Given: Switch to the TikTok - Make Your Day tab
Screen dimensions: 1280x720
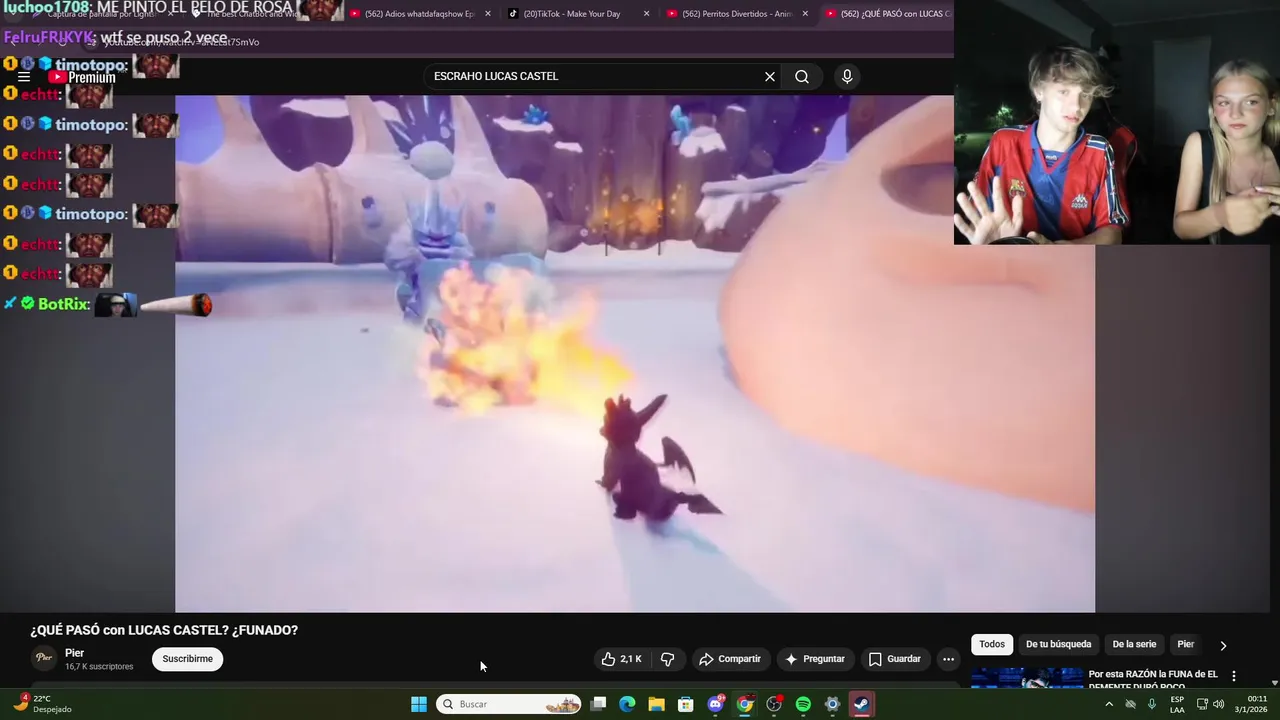Looking at the screenshot, I should tap(572, 14).
